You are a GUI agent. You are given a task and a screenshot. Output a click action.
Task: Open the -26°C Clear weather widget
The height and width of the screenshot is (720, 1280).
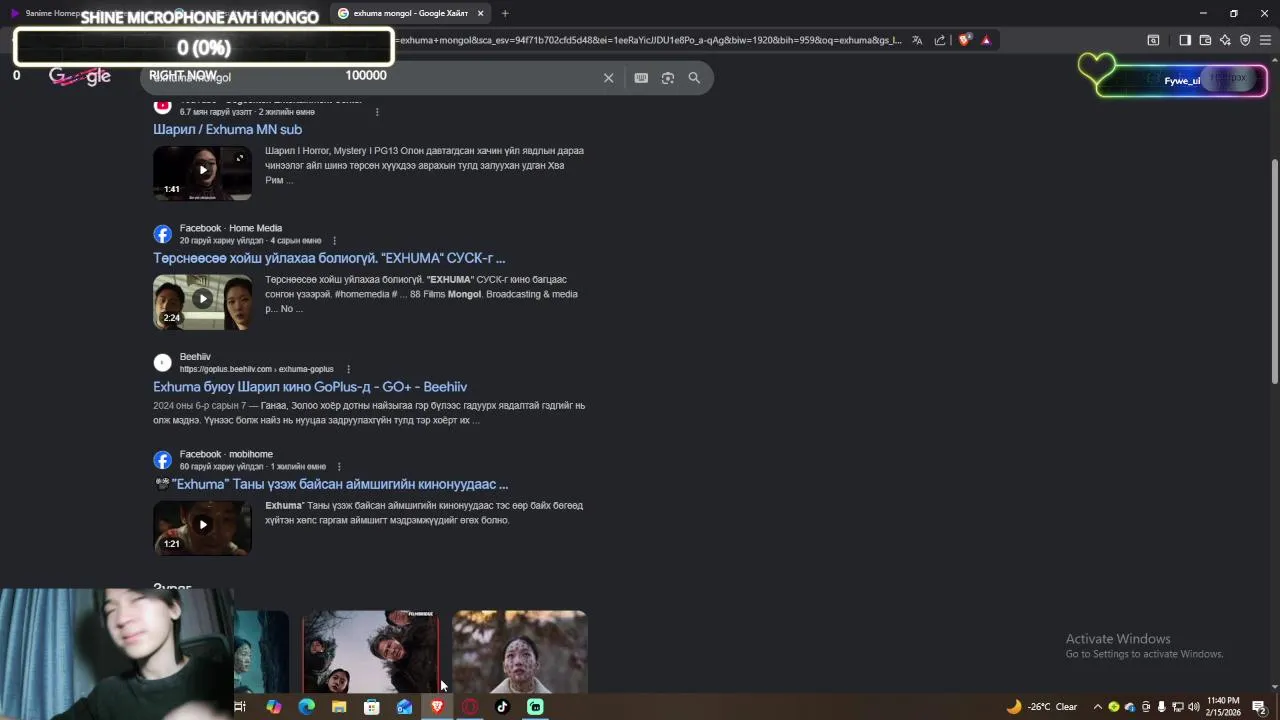[x=1042, y=707]
